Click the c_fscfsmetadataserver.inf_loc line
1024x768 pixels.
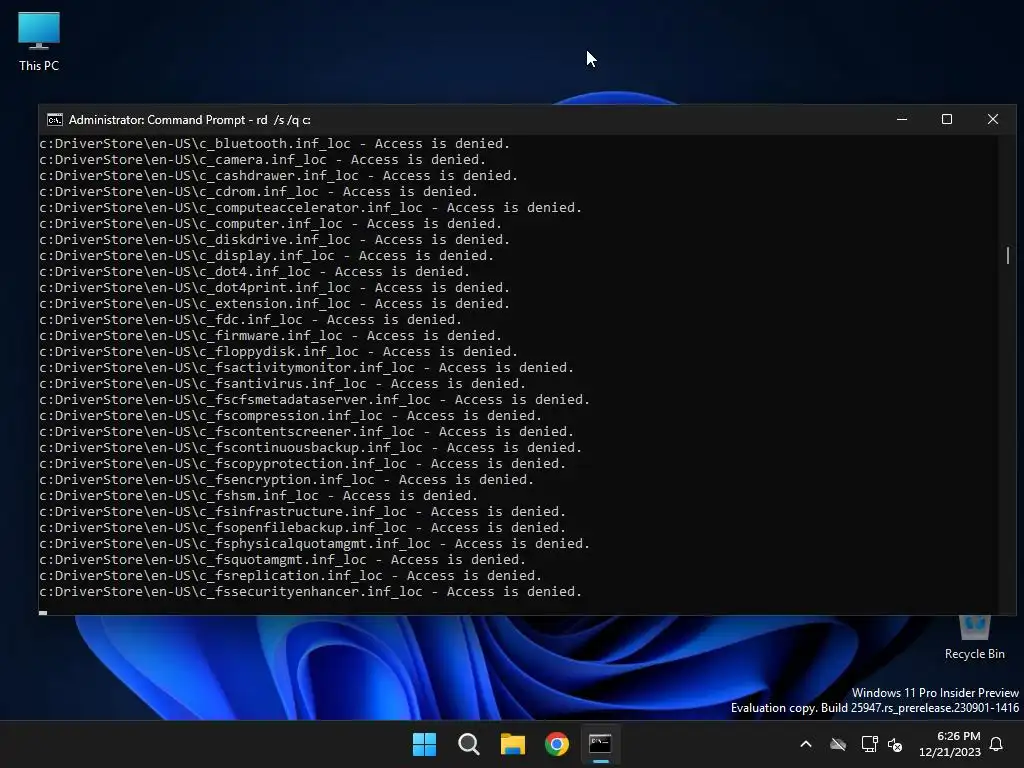314,400
